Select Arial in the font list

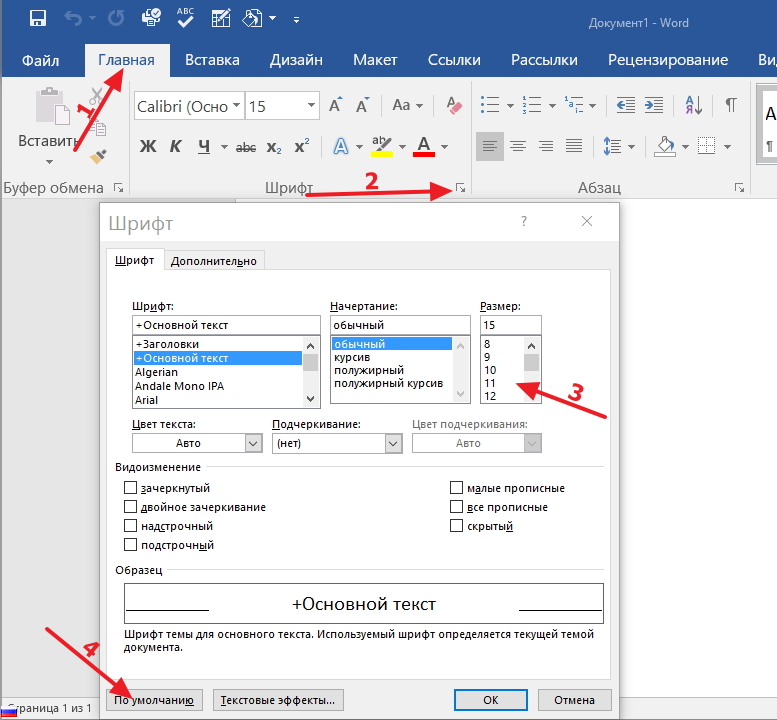(149, 400)
